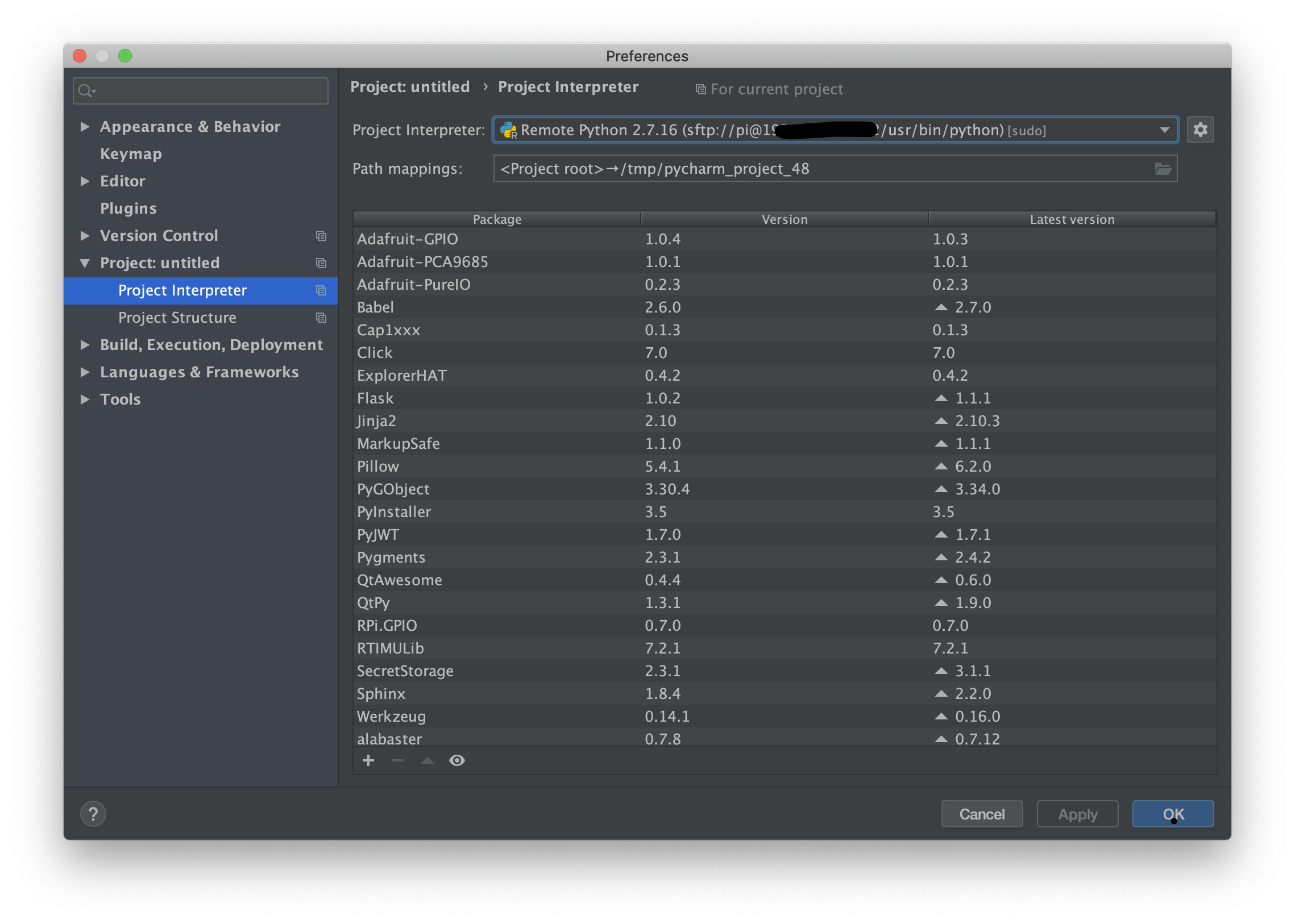Open the interpreter settings gear menu

1200,130
